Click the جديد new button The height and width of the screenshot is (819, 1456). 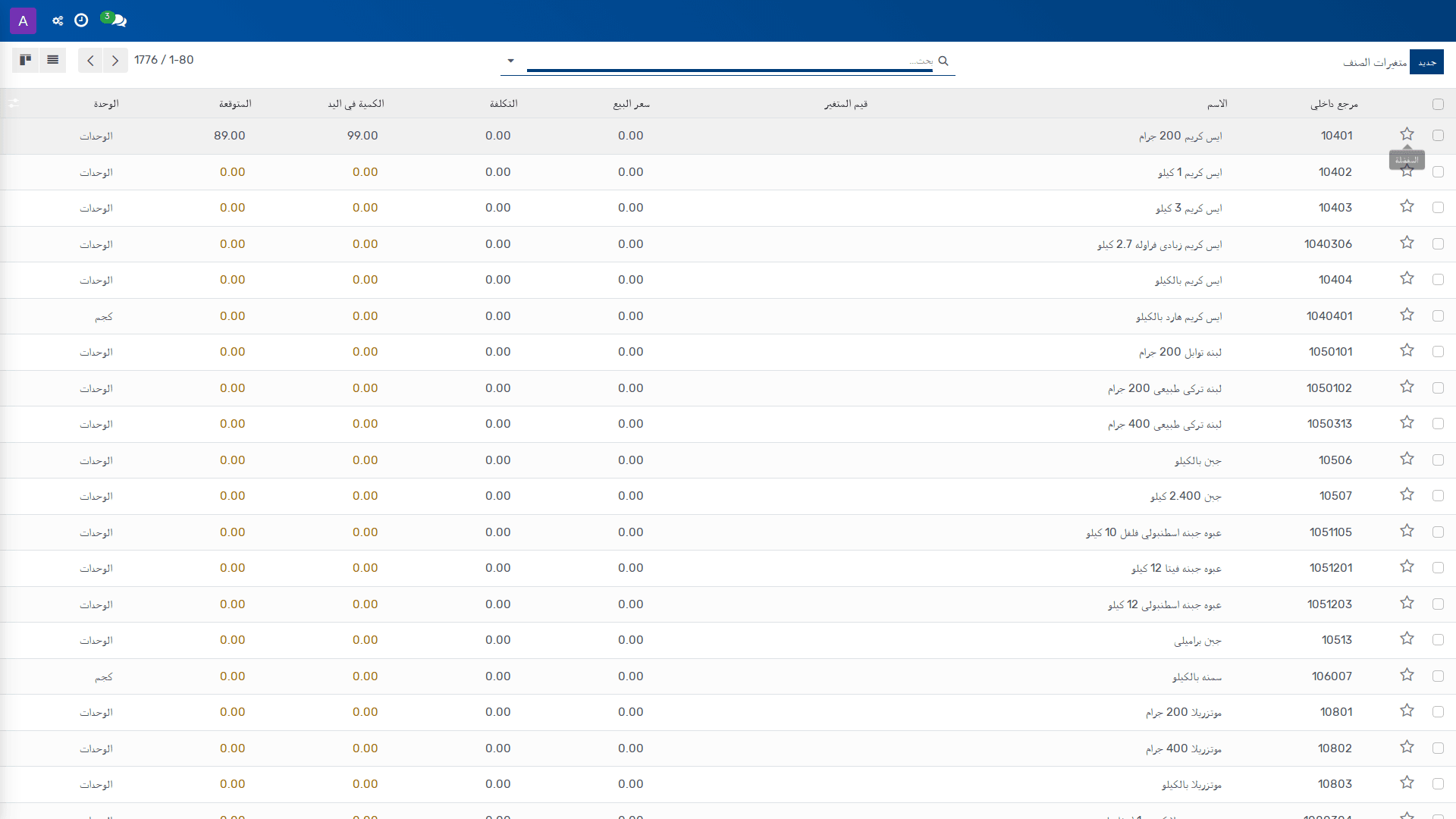pyautogui.click(x=1426, y=62)
